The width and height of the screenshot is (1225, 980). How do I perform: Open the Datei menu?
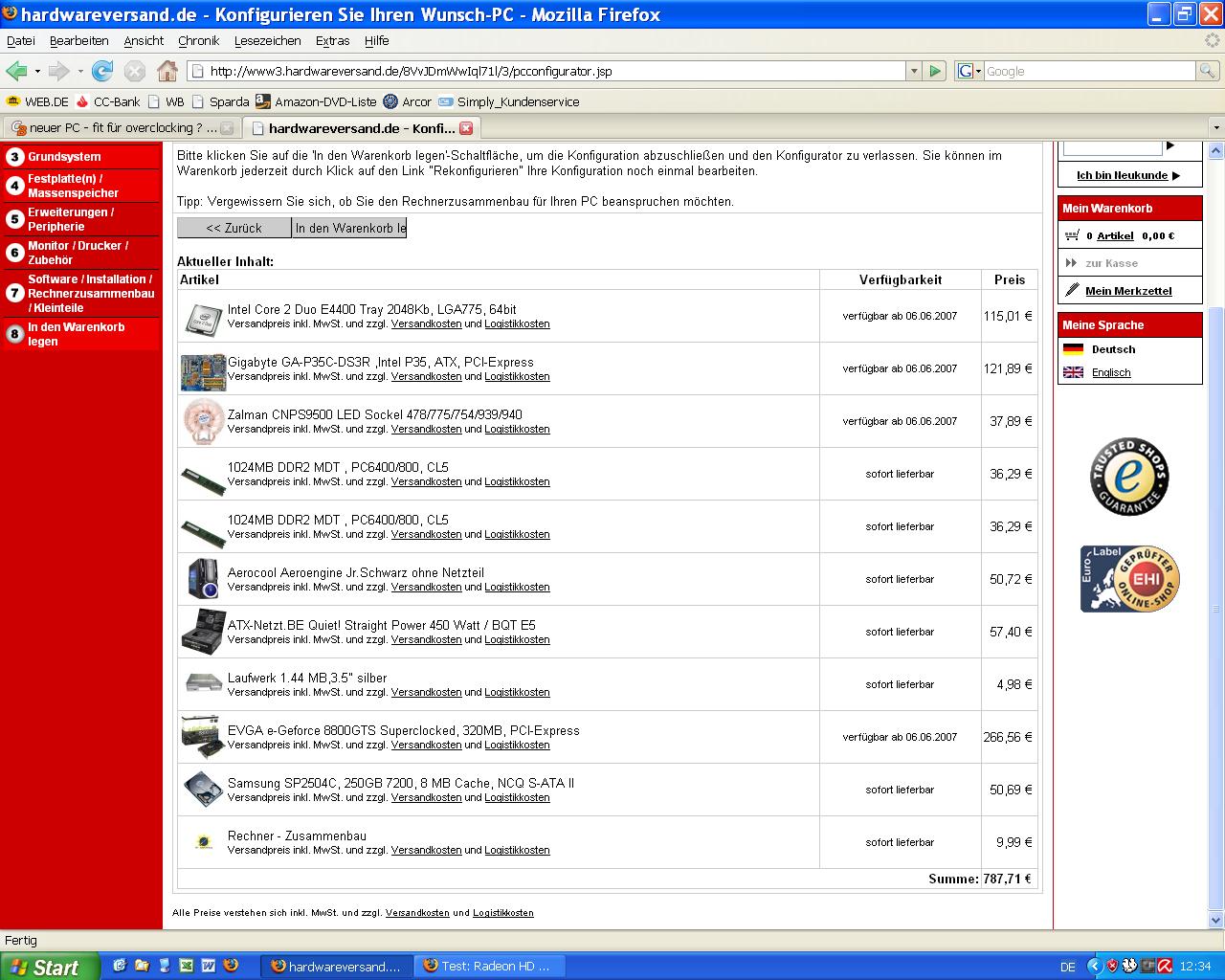(x=21, y=41)
